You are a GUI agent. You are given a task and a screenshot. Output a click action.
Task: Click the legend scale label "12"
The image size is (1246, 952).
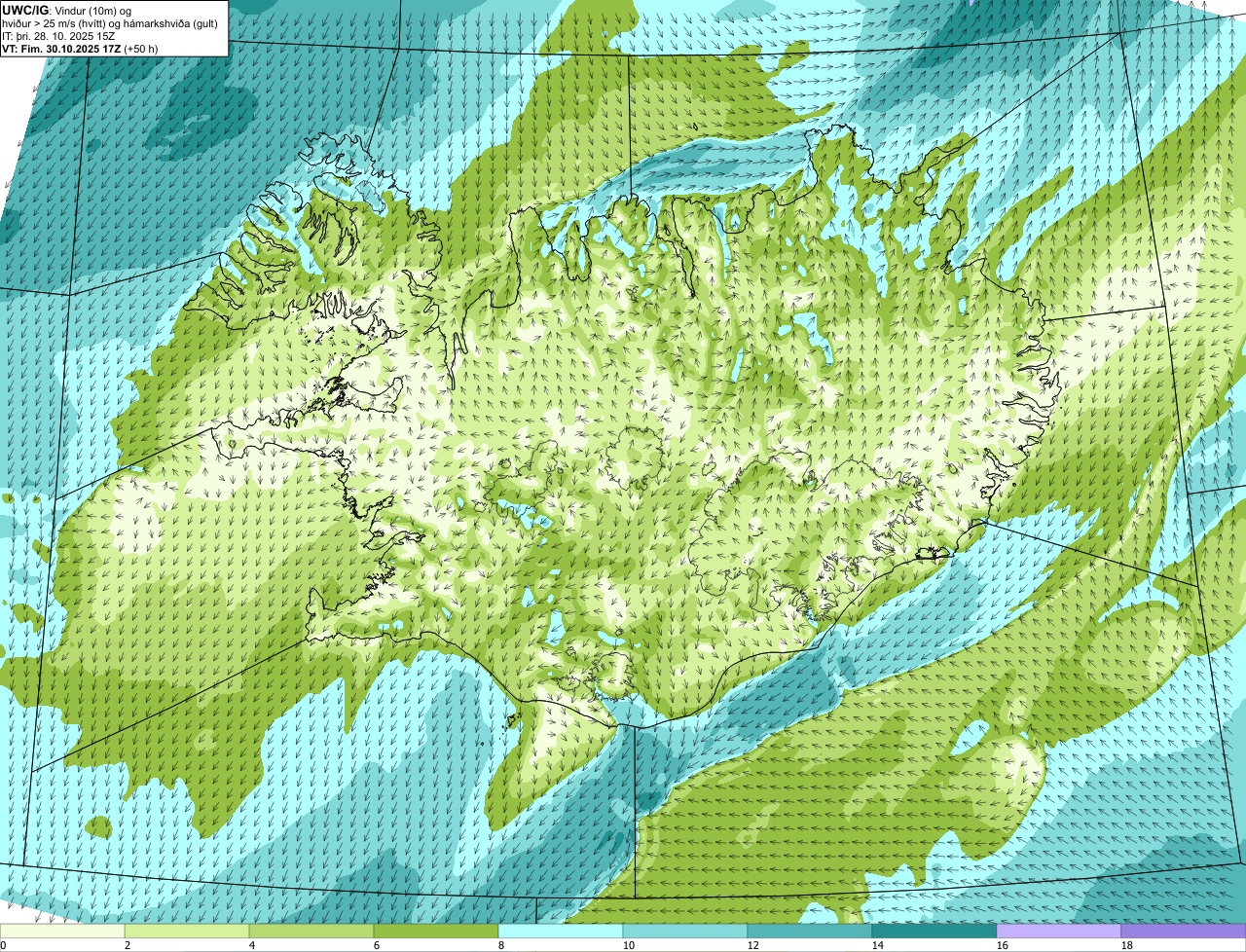pyautogui.click(x=753, y=945)
